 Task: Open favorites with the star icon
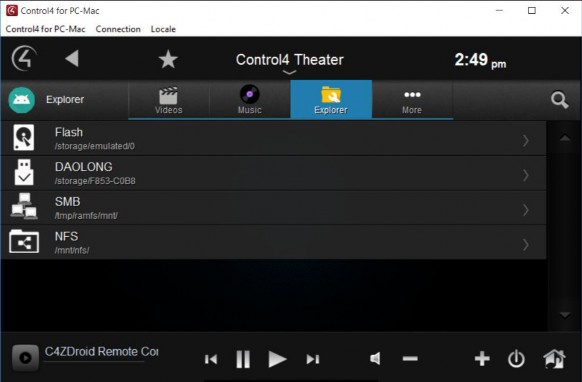(x=168, y=59)
